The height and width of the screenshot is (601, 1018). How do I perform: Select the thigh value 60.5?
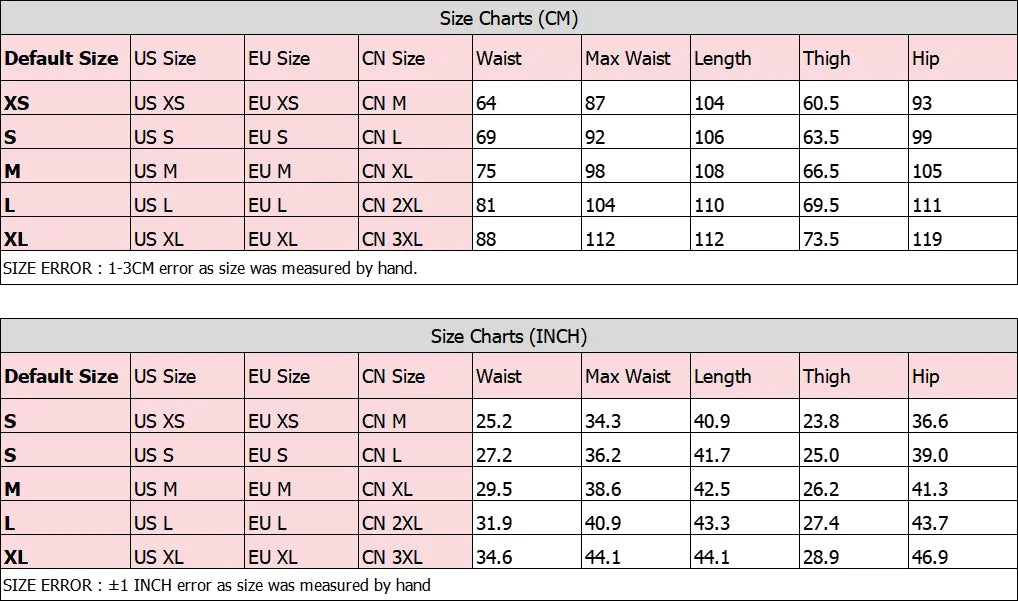coord(821,103)
